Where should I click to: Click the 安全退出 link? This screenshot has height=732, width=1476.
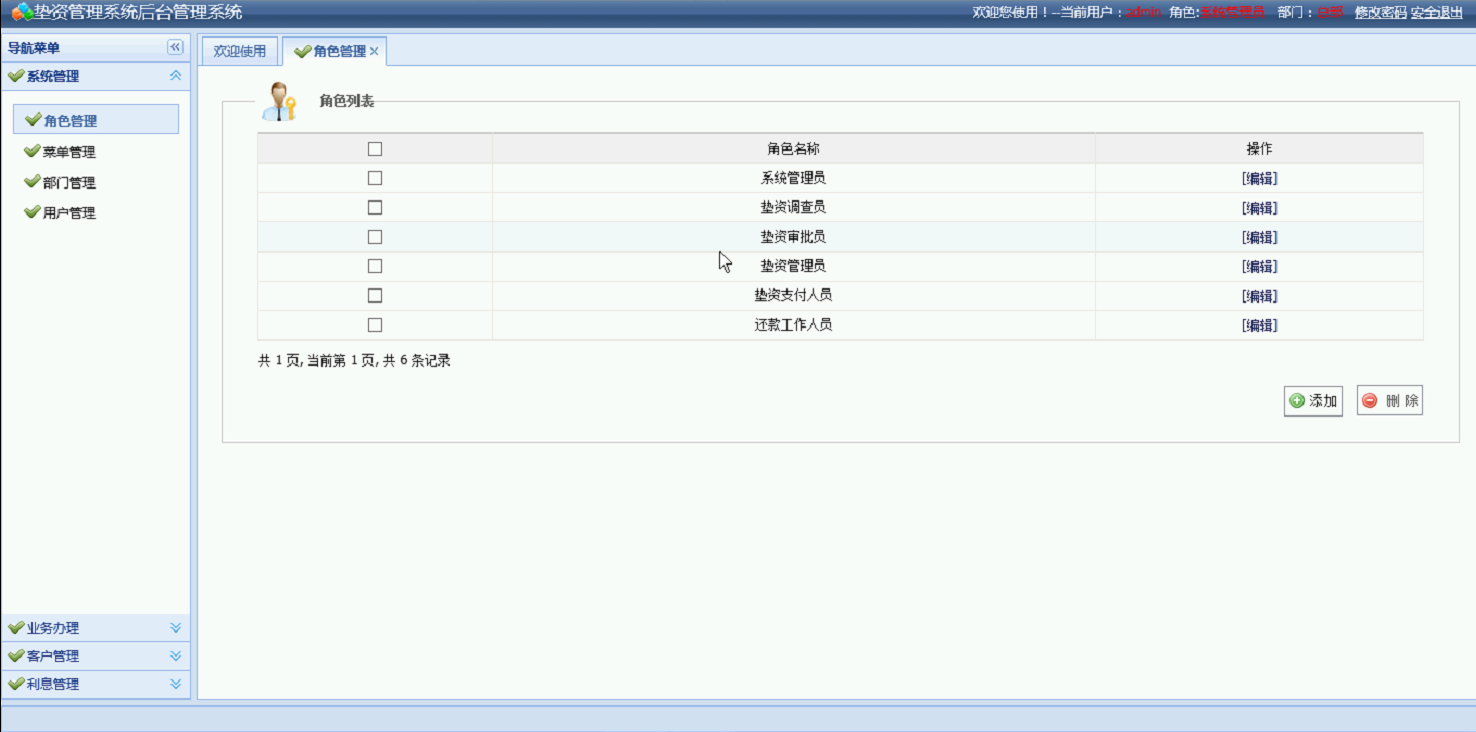pyautogui.click(x=1437, y=13)
